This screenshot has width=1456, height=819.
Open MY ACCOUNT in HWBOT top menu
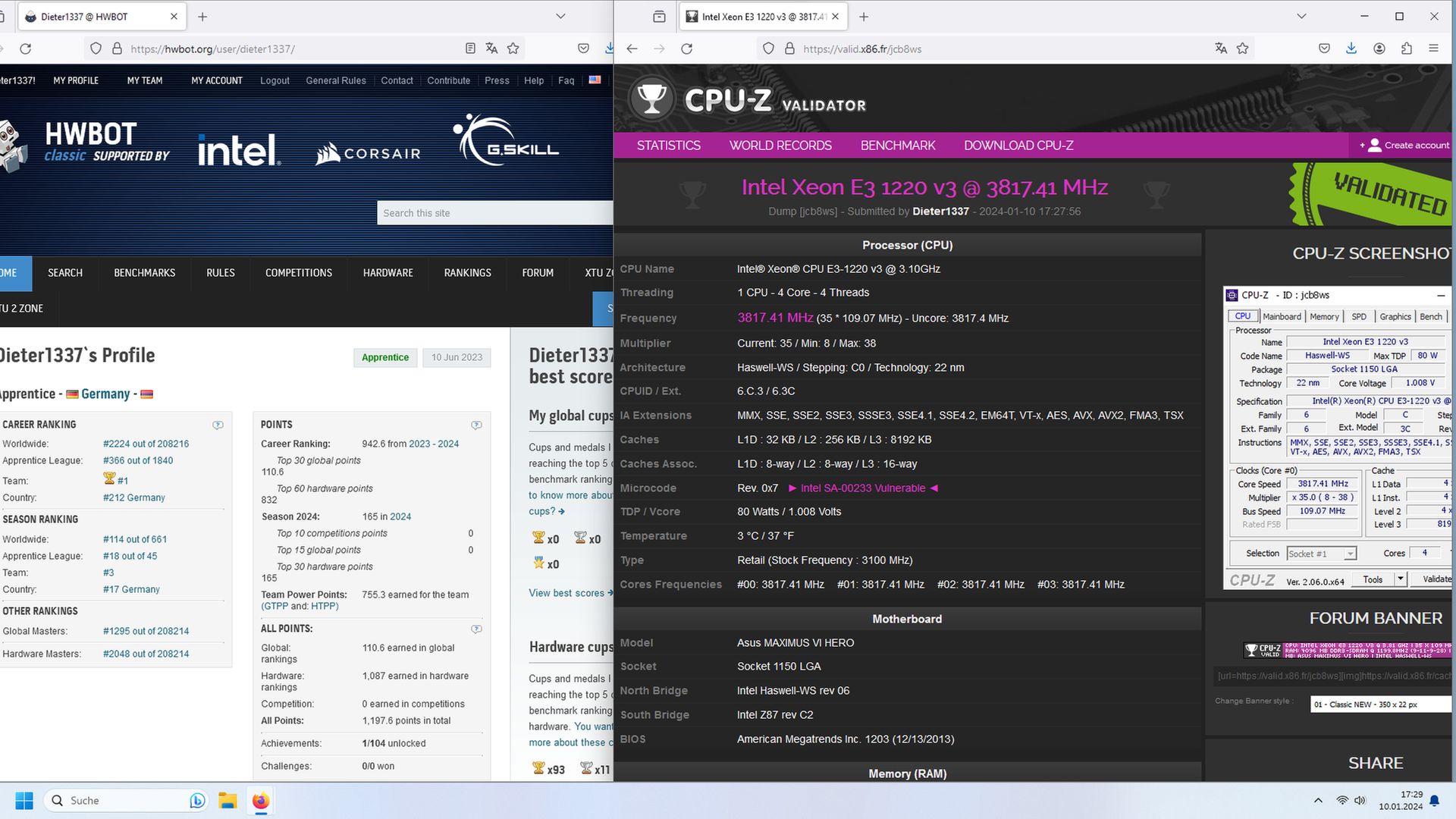[x=217, y=80]
